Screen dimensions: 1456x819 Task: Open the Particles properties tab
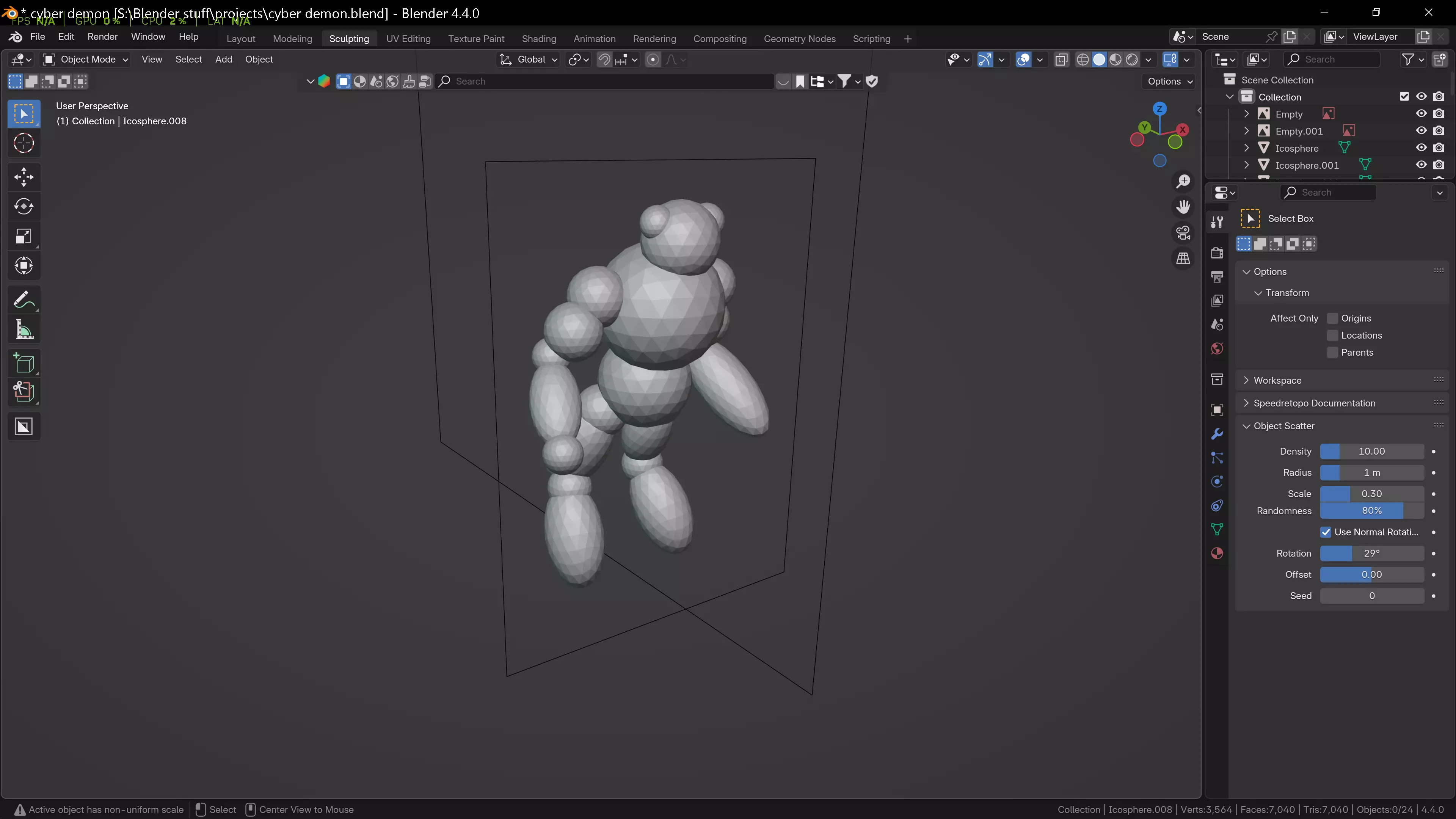pos(1217,458)
